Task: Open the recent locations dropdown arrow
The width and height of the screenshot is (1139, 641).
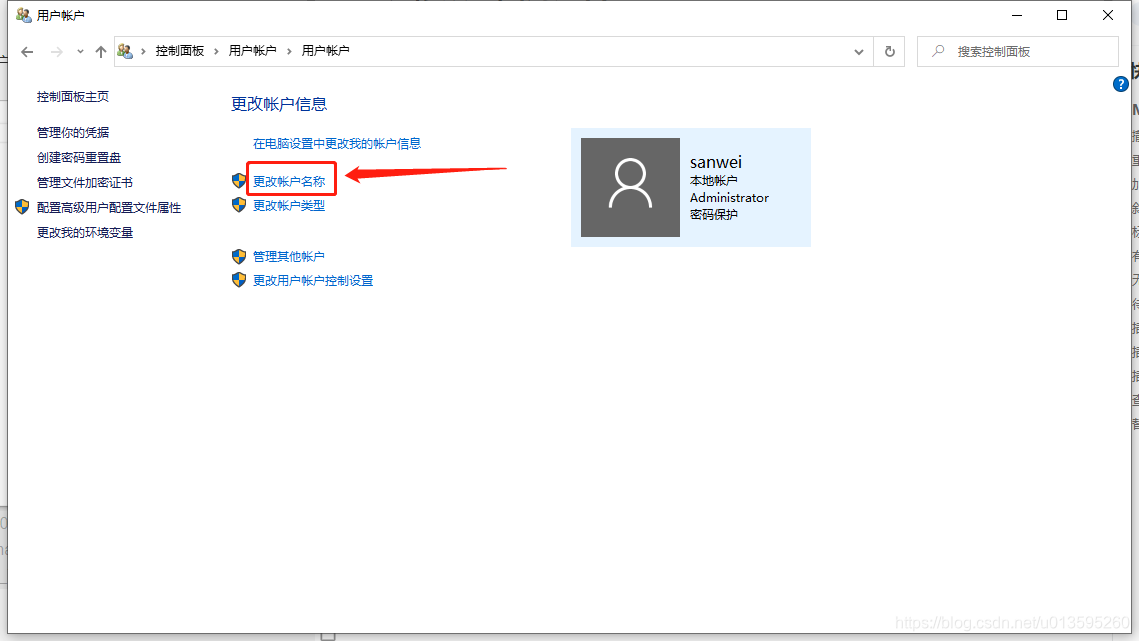Action: click(x=80, y=52)
